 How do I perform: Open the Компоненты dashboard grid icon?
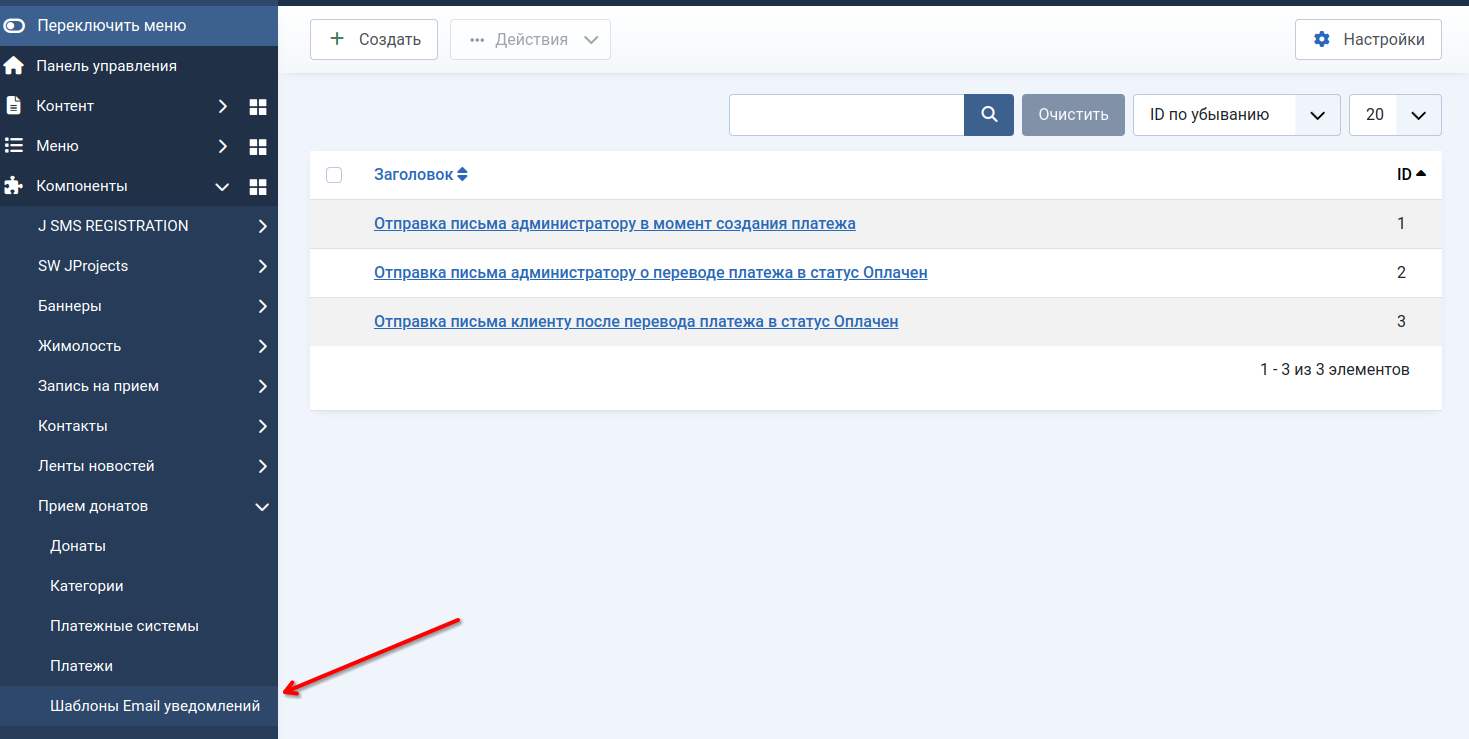(x=258, y=186)
